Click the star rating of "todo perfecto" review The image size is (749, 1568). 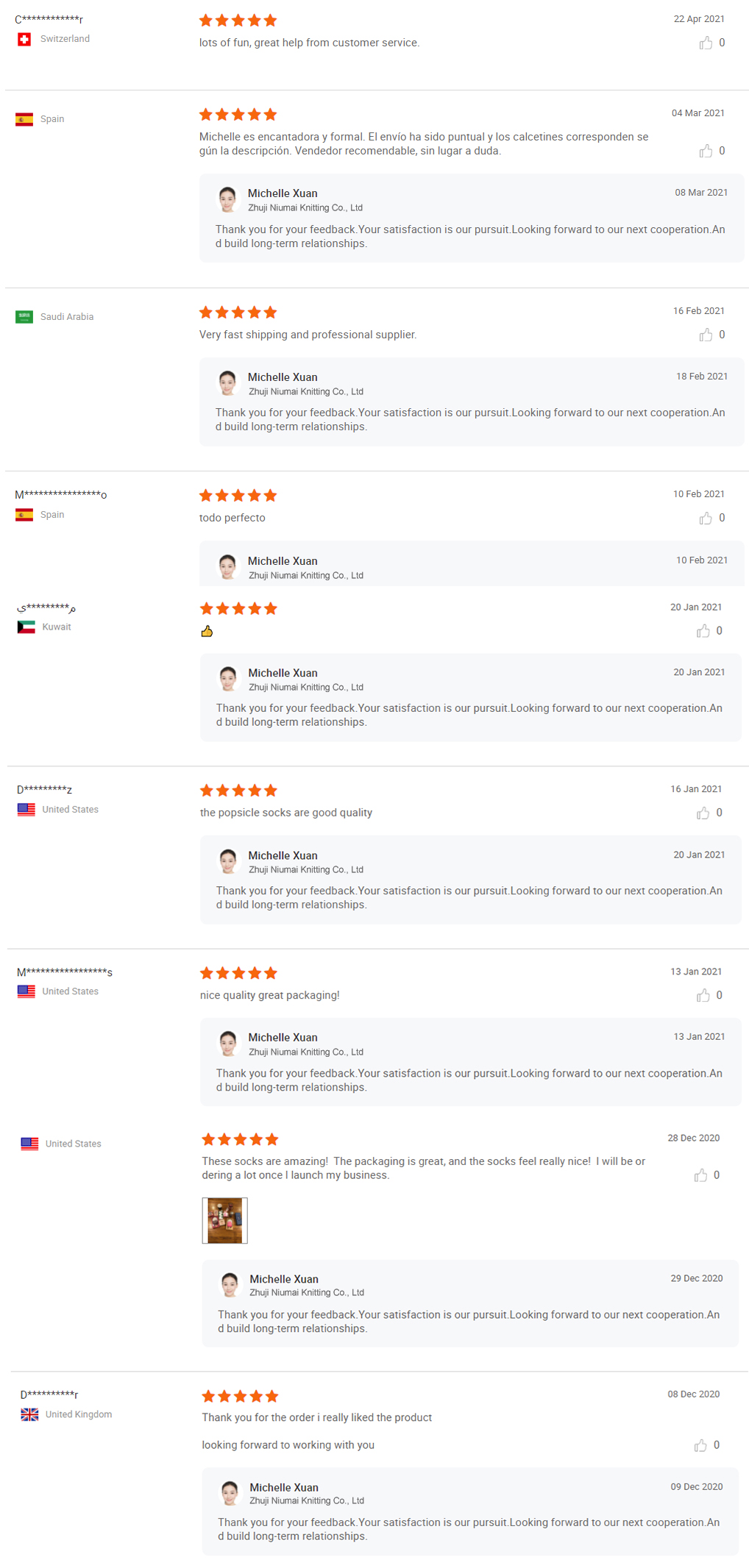click(x=238, y=496)
